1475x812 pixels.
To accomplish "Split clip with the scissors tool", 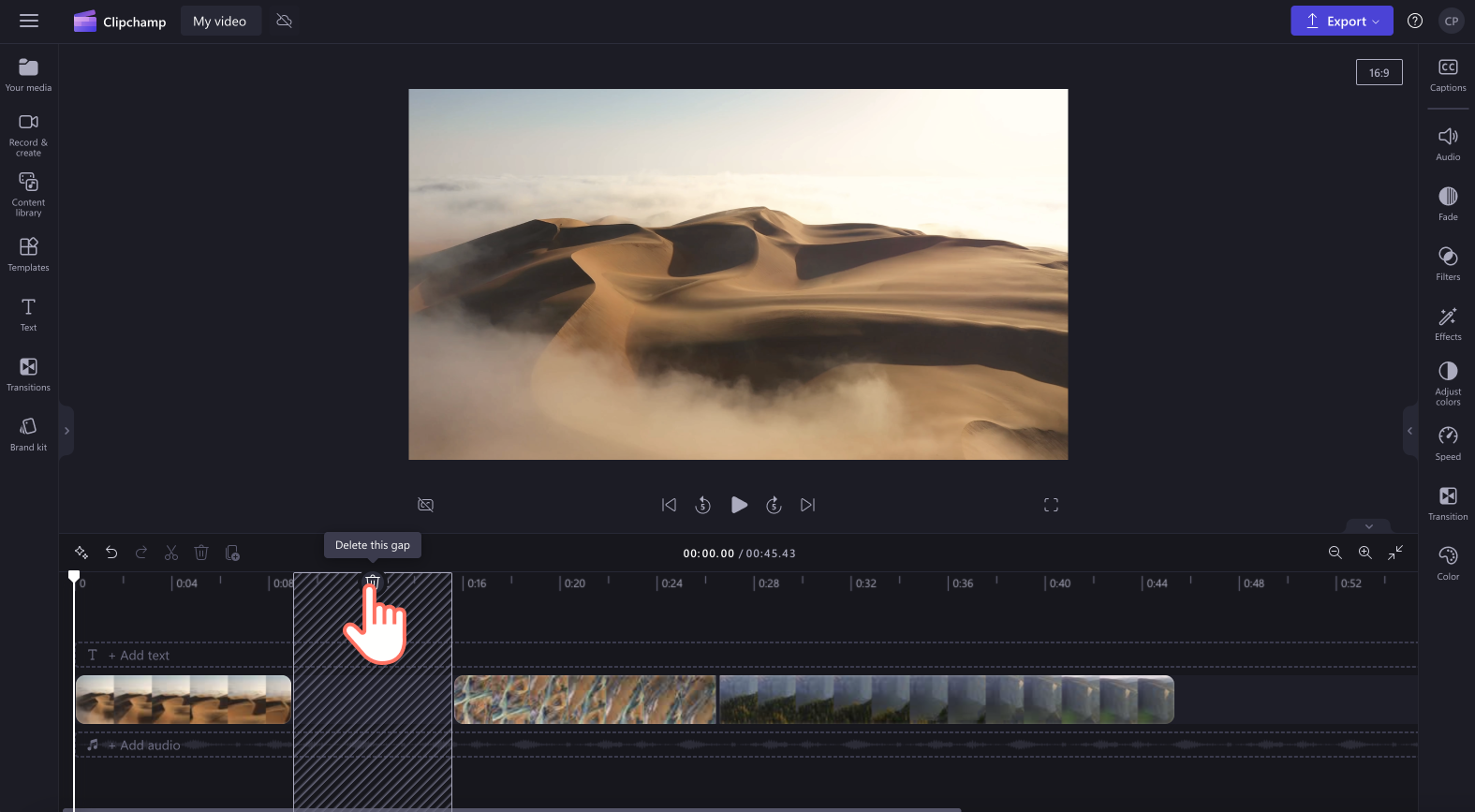I will [x=171, y=553].
